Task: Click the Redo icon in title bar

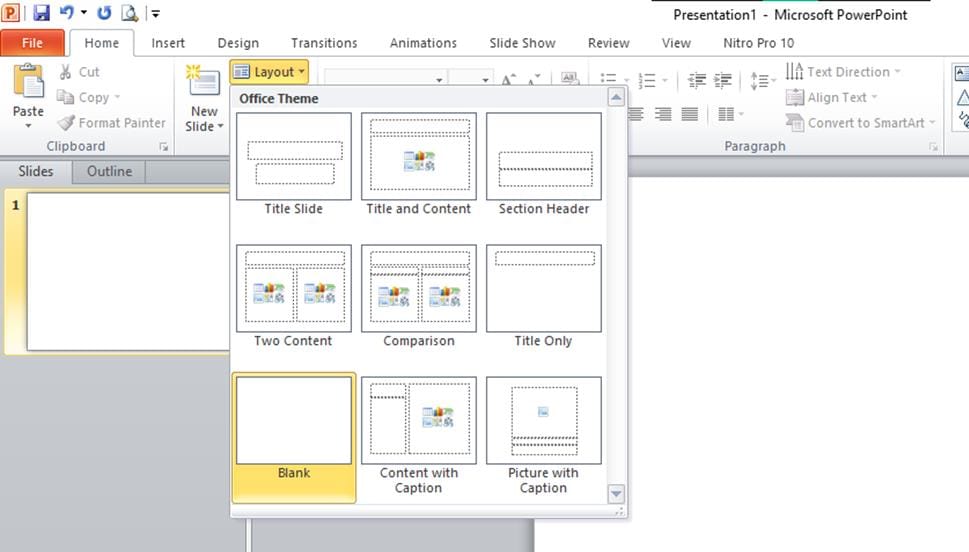Action: click(104, 13)
